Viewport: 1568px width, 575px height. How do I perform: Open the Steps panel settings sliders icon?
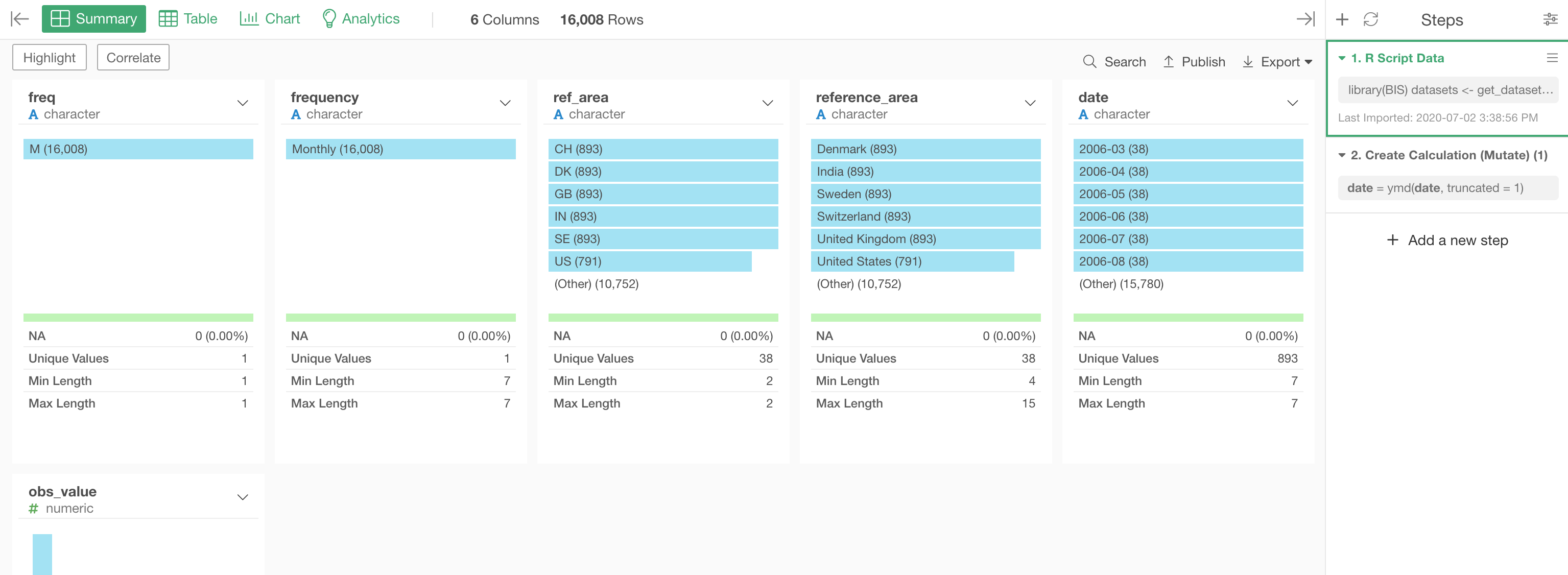[1550, 19]
